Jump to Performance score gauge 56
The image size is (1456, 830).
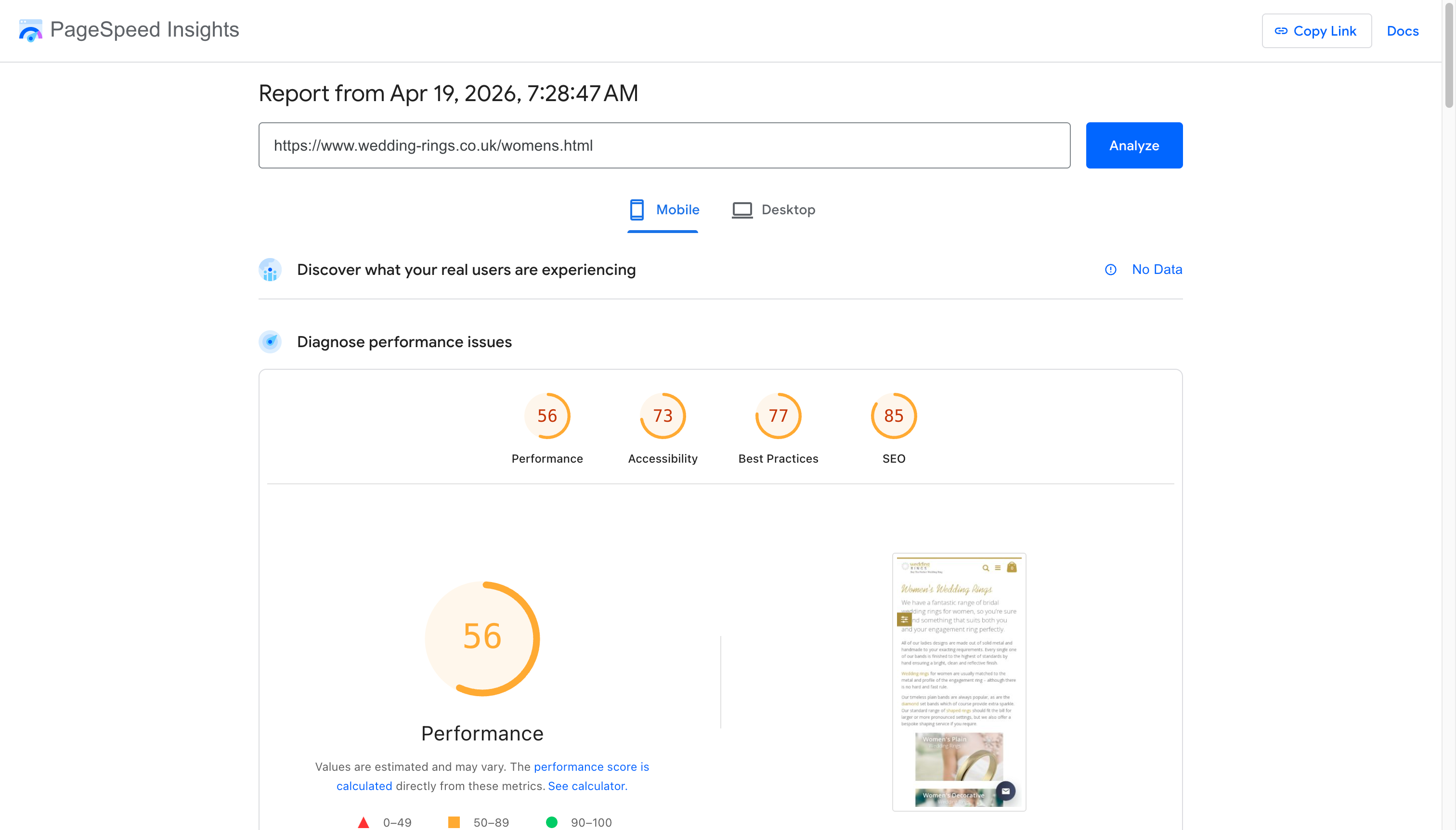[x=547, y=415]
